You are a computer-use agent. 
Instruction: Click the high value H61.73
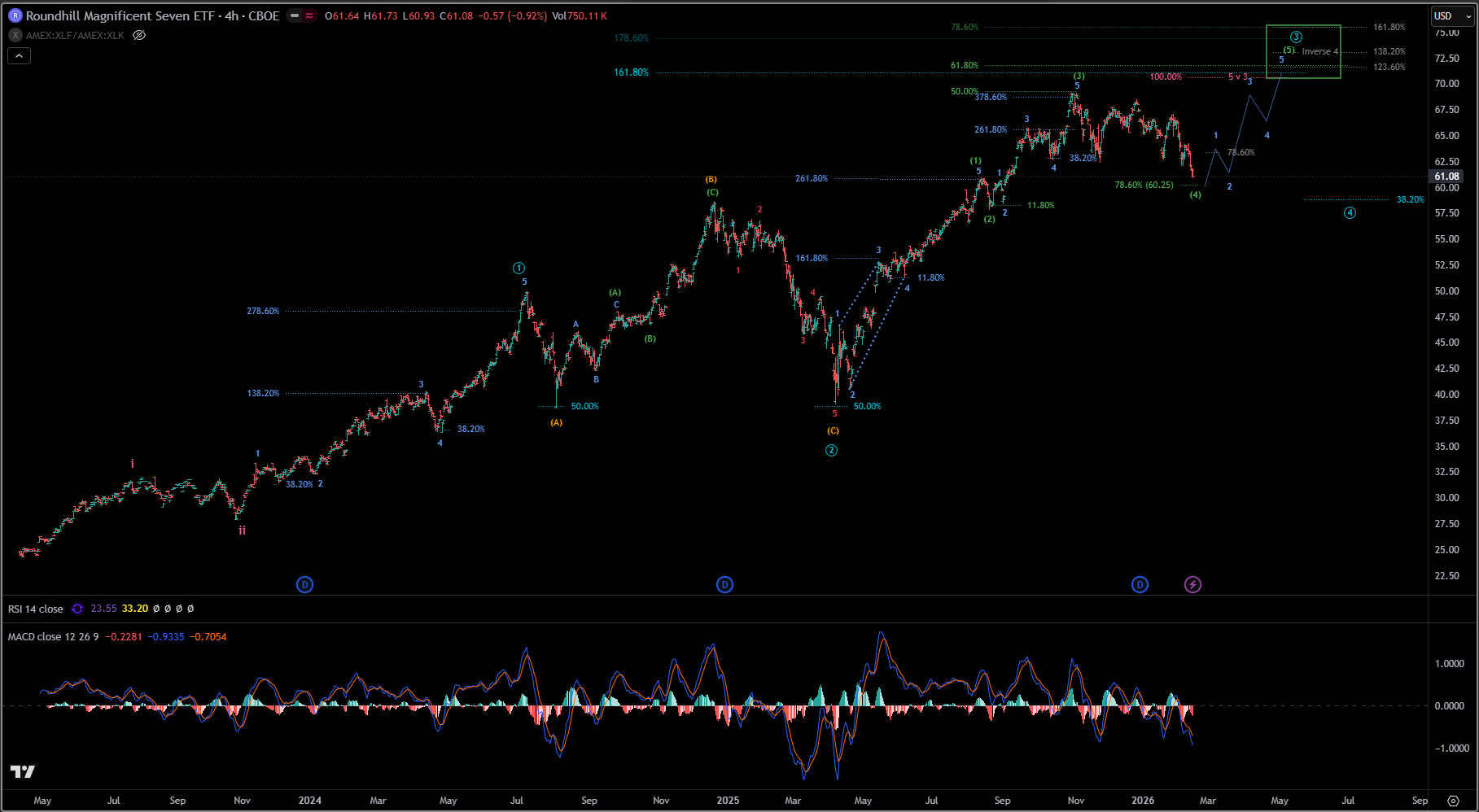pyautogui.click(x=381, y=16)
